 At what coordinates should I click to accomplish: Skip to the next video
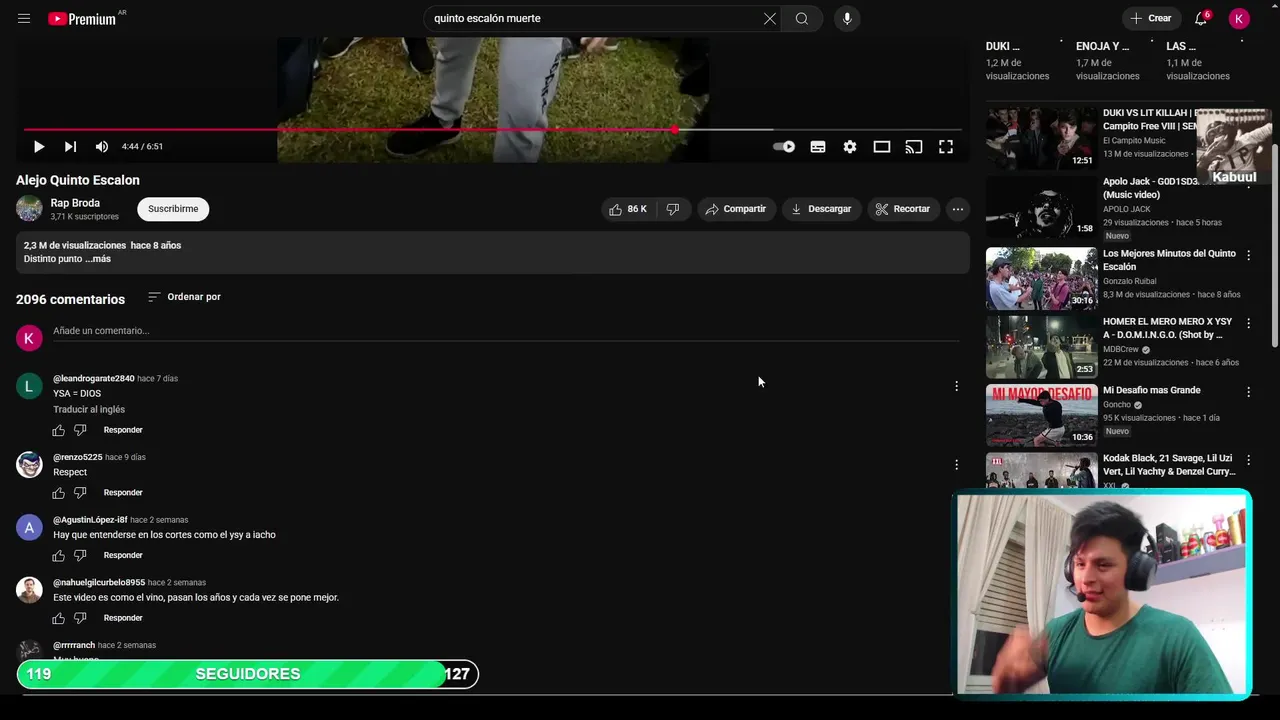click(70, 146)
